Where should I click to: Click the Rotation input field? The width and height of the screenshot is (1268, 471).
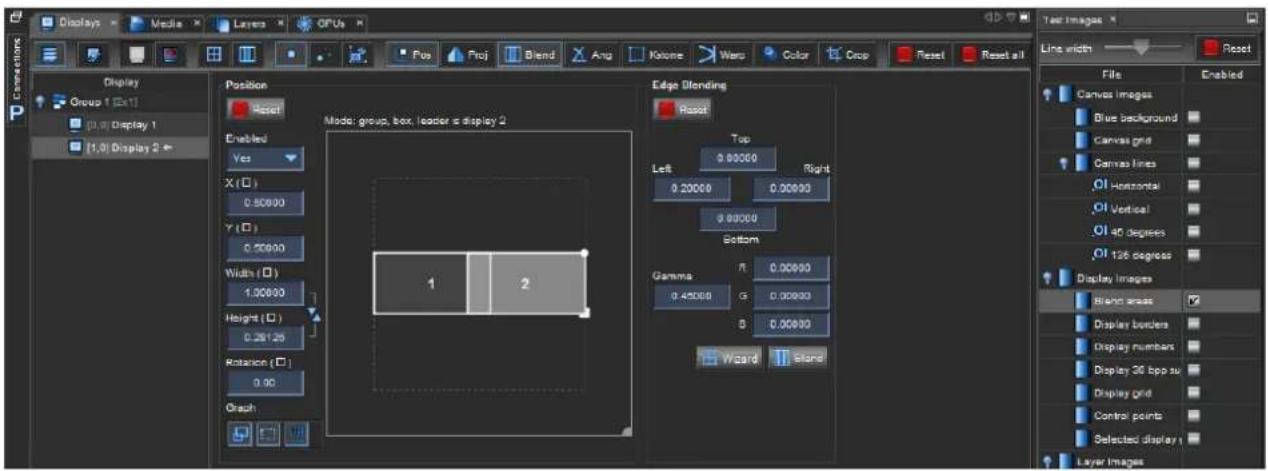click(x=264, y=383)
